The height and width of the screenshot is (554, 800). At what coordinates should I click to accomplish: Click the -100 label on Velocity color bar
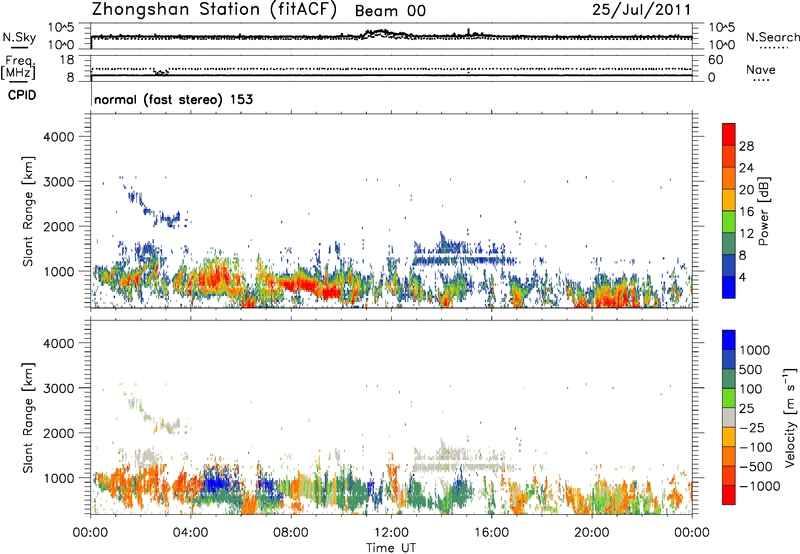click(756, 447)
